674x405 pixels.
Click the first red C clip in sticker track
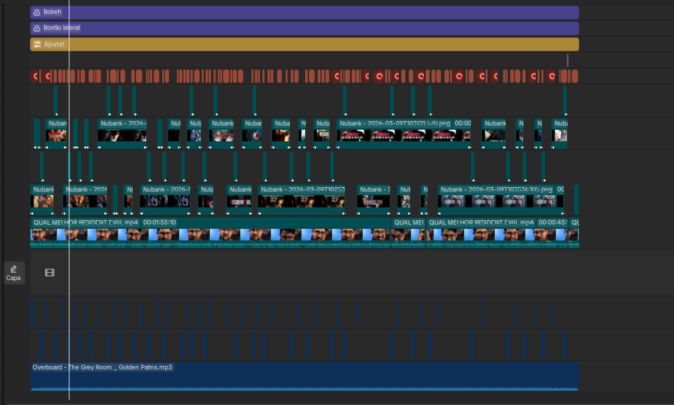click(35, 76)
